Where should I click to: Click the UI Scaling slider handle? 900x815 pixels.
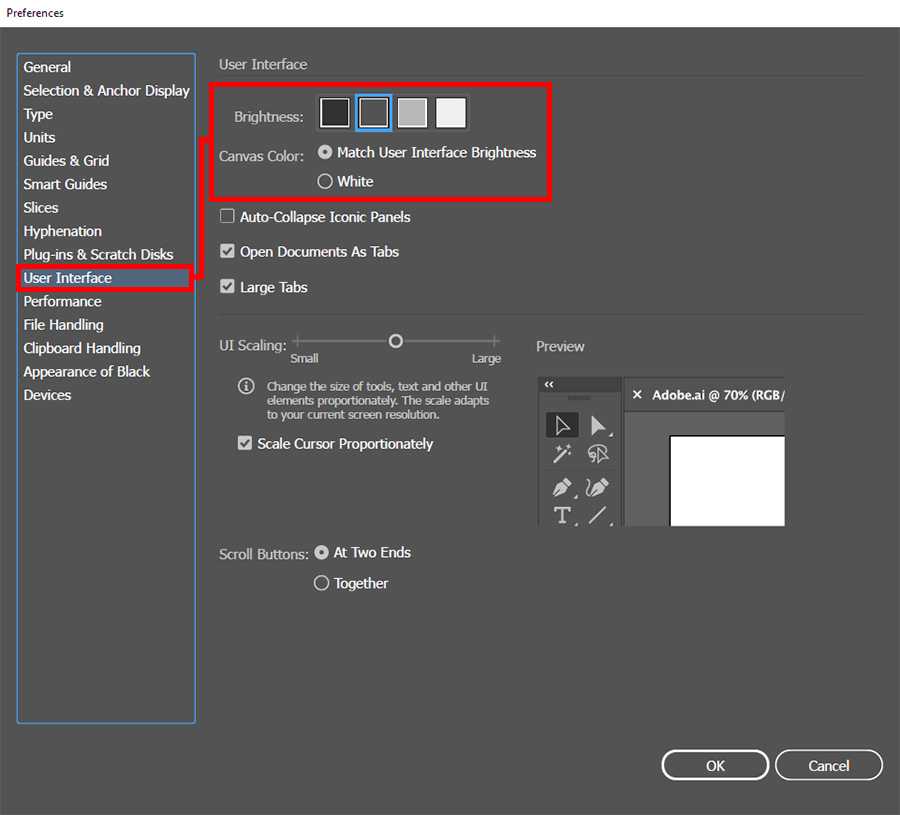point(396,341)
